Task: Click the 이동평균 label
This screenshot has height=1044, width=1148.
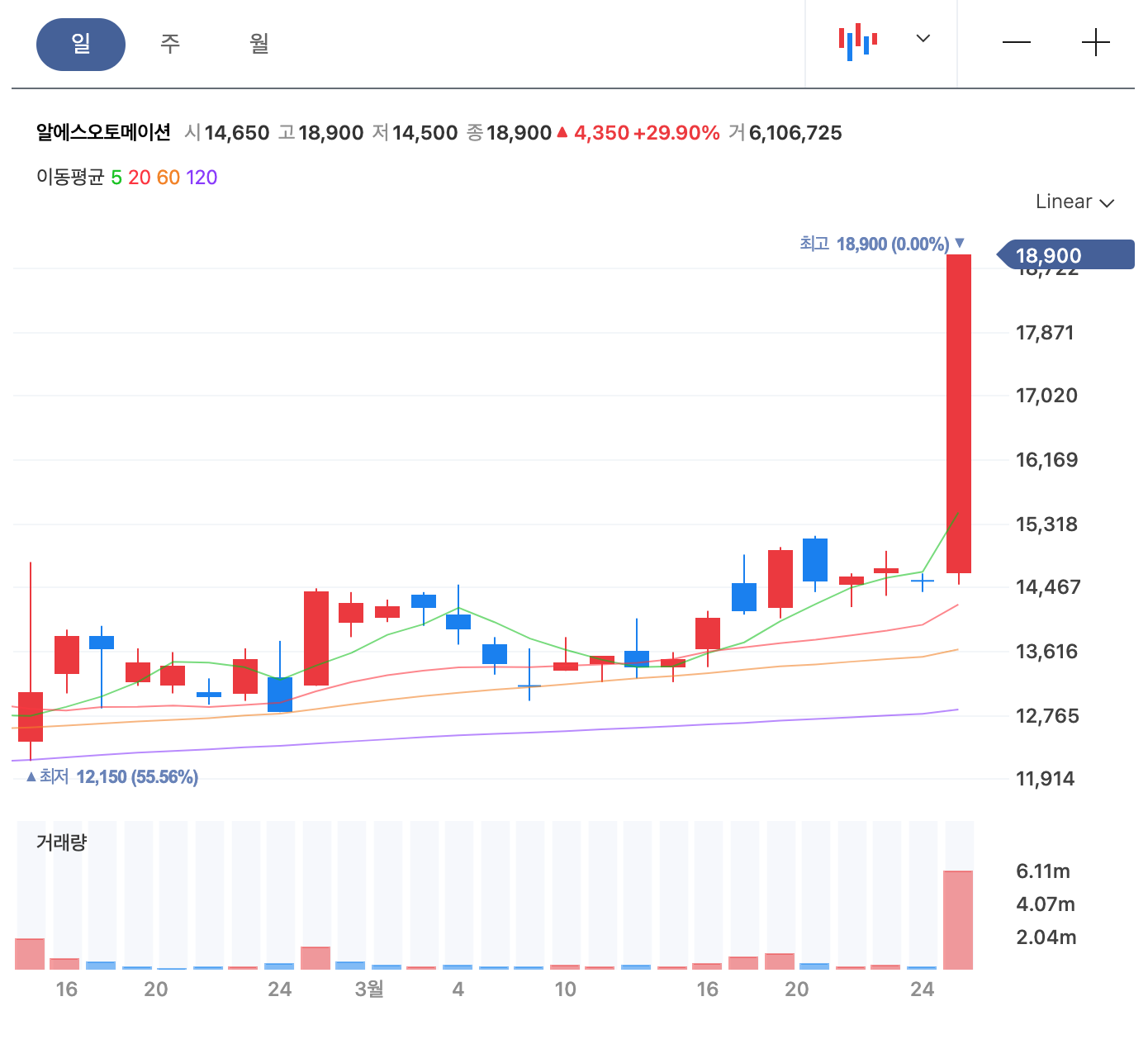Action: (x=70, y=178)
